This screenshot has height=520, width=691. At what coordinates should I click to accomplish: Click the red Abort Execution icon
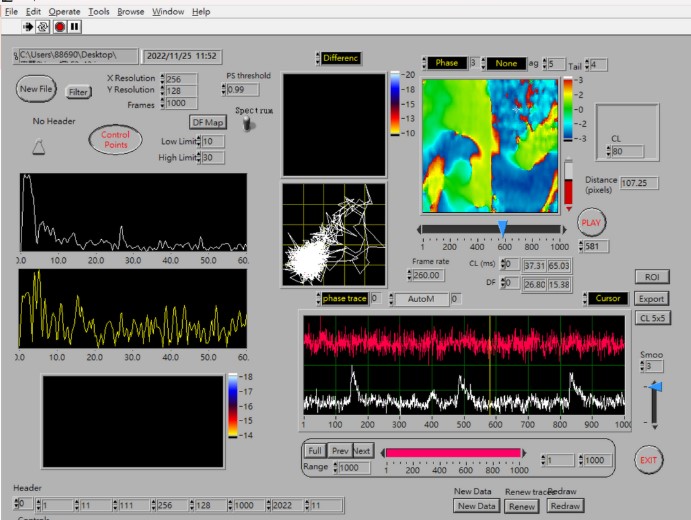59,27
